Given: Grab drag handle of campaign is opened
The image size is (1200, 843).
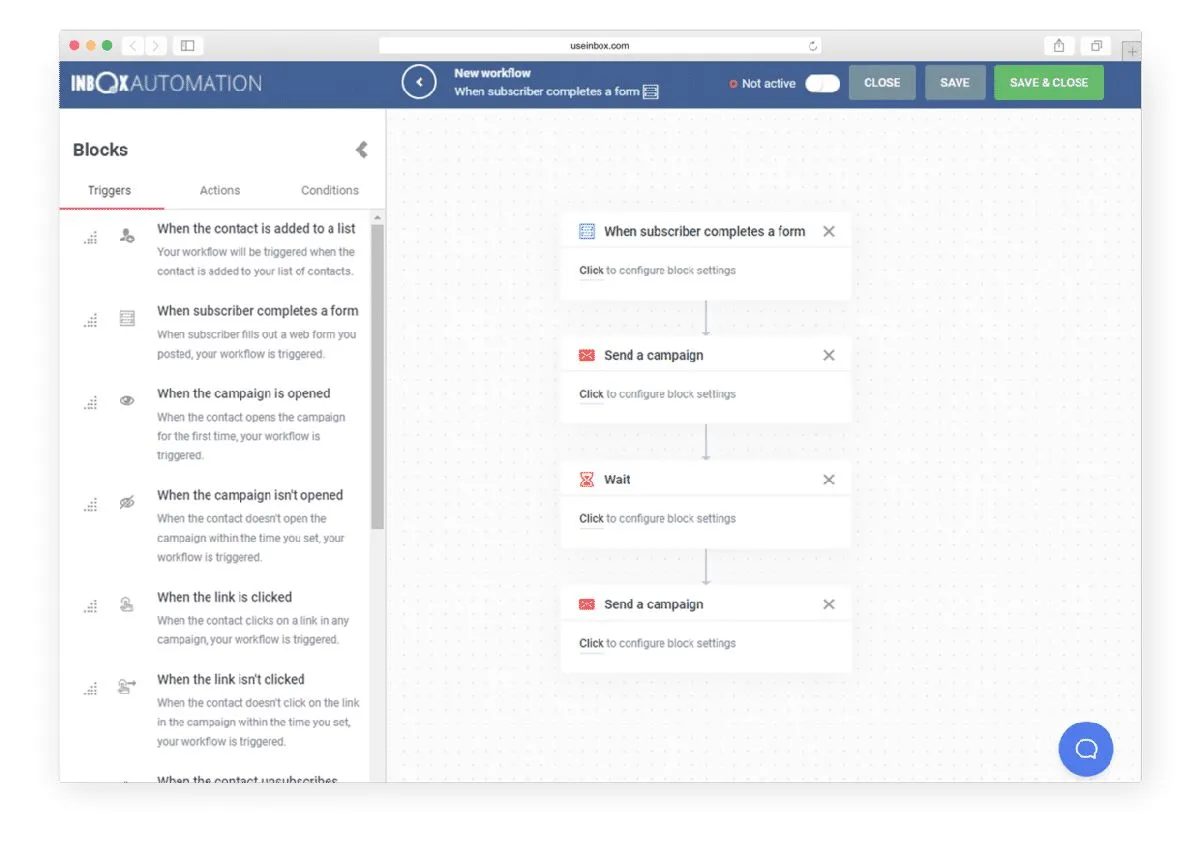Looking at the screenshot, I should (91, 403).
